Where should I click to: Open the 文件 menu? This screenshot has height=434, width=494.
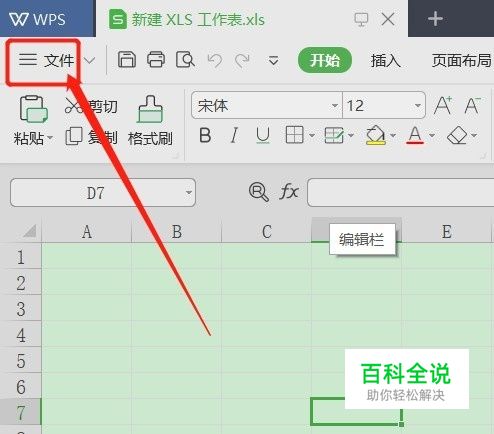(46, 61)
